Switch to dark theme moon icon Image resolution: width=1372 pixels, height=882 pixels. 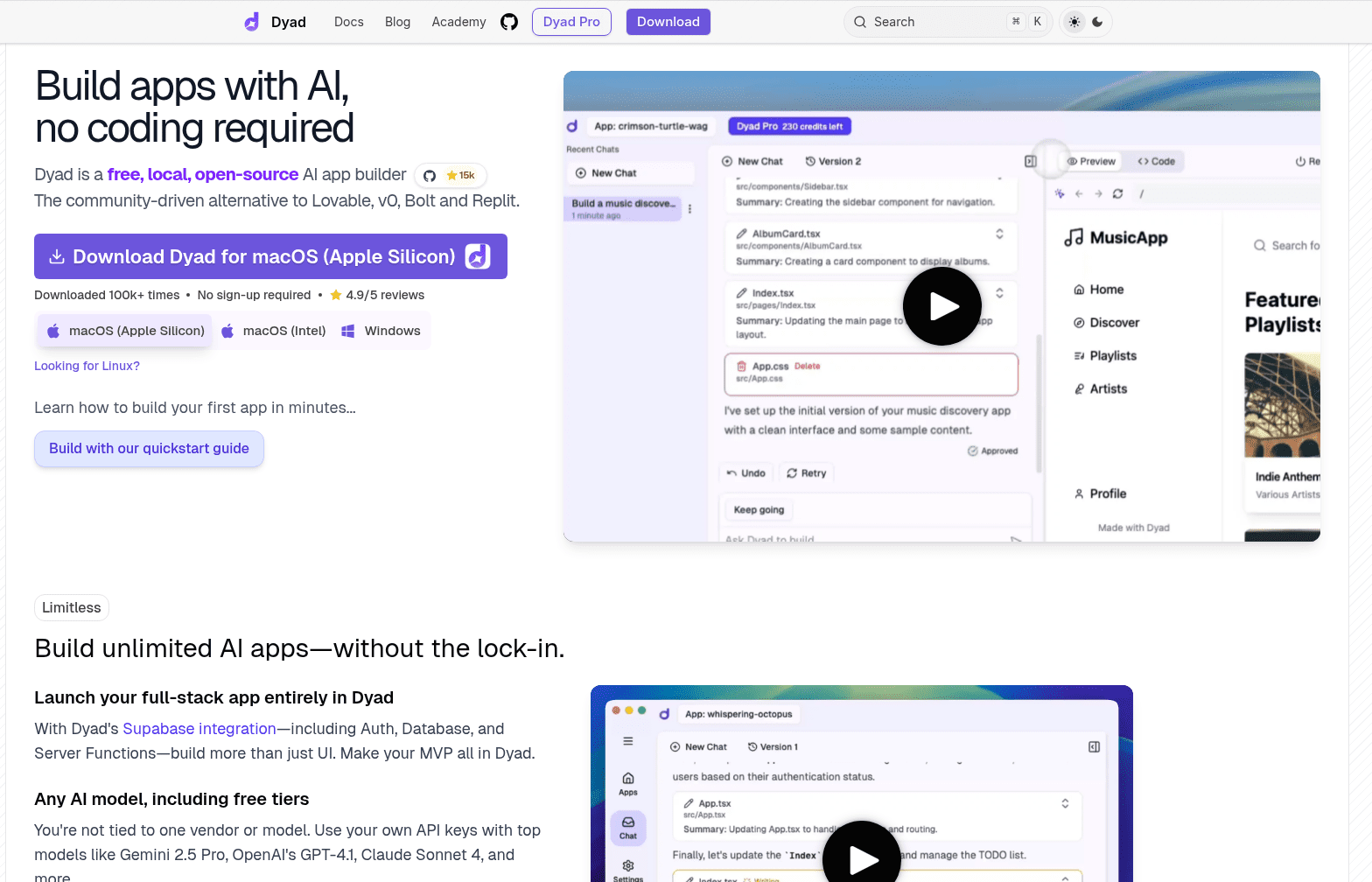1097,22
